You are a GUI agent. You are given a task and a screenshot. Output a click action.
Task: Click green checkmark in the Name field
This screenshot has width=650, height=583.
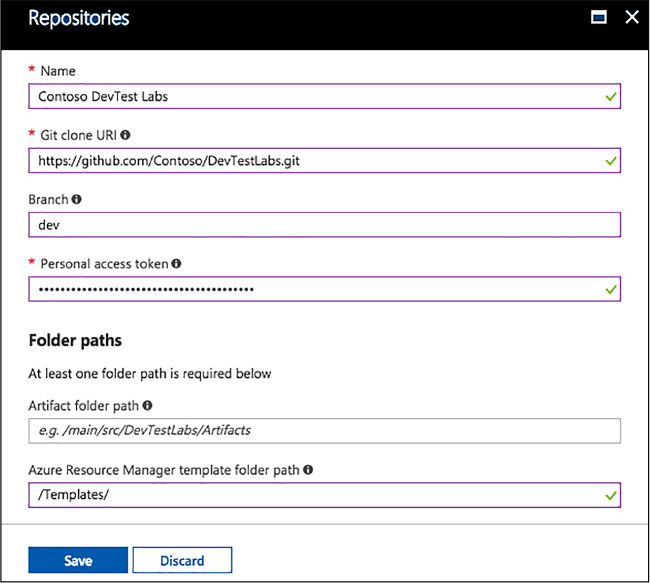pyautogui.click(x=611, y=97)
